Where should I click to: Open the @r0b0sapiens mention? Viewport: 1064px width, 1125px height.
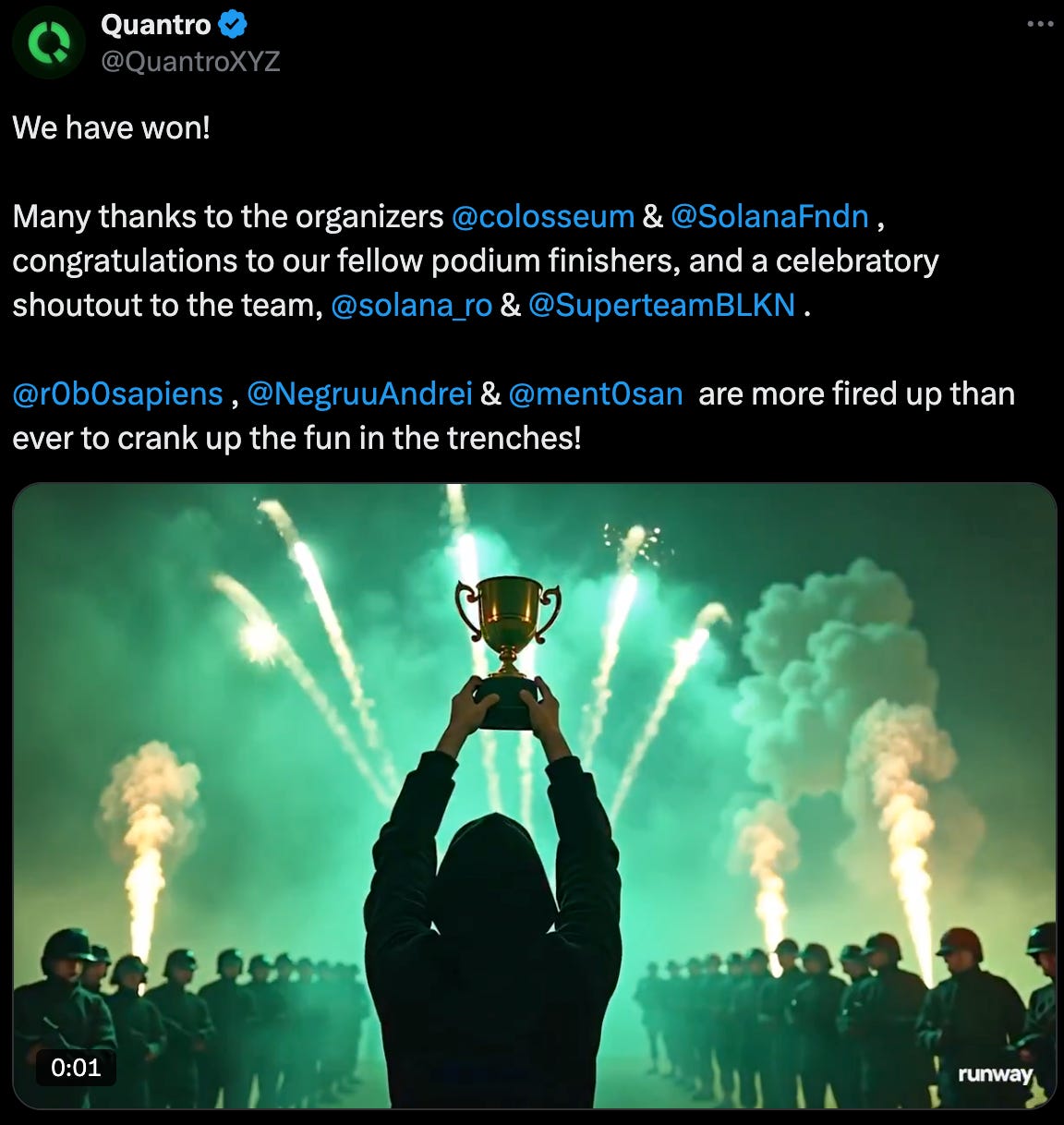click(x=117, y=393)
